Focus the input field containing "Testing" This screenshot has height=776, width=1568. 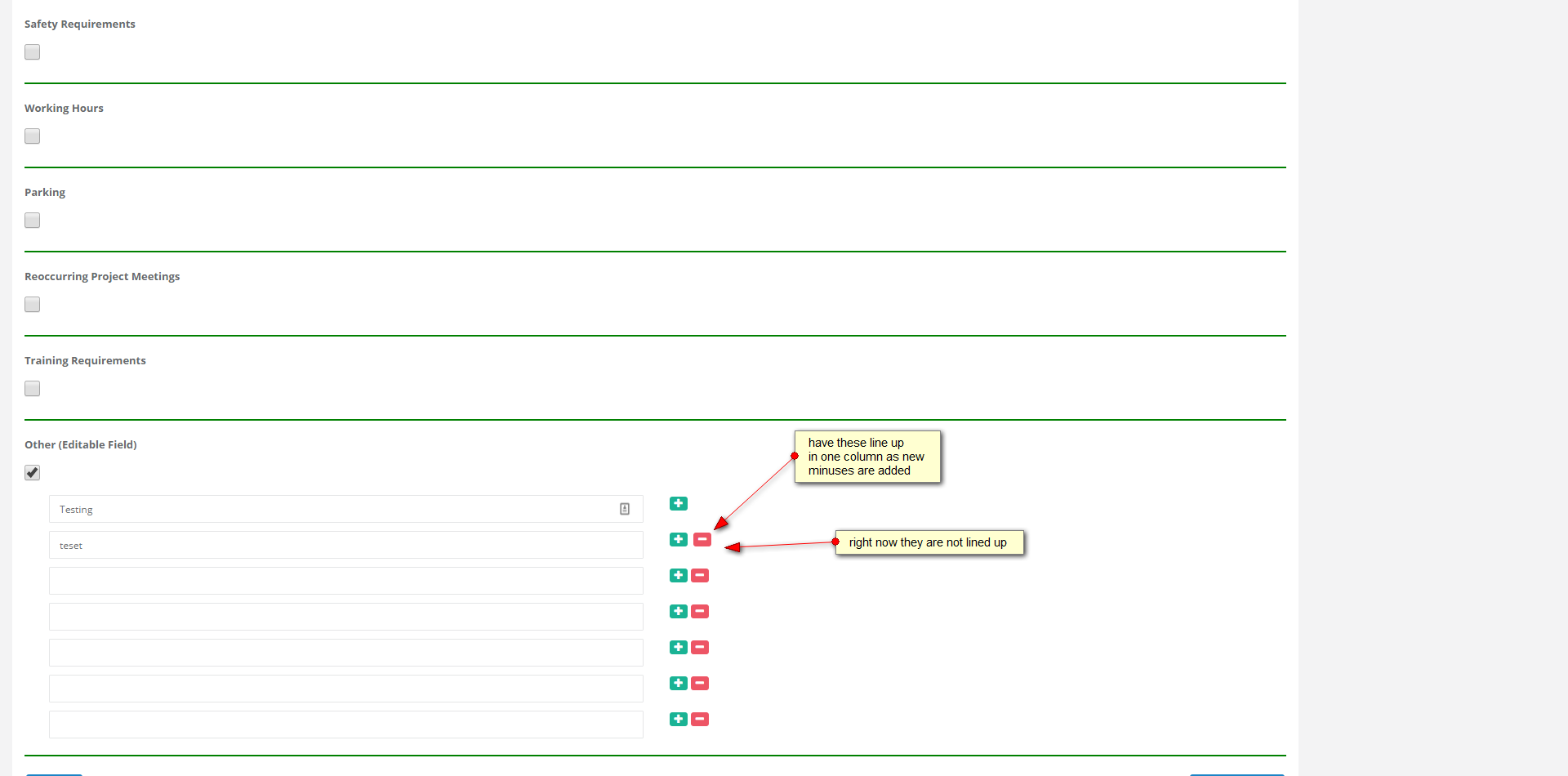[346, 509]
